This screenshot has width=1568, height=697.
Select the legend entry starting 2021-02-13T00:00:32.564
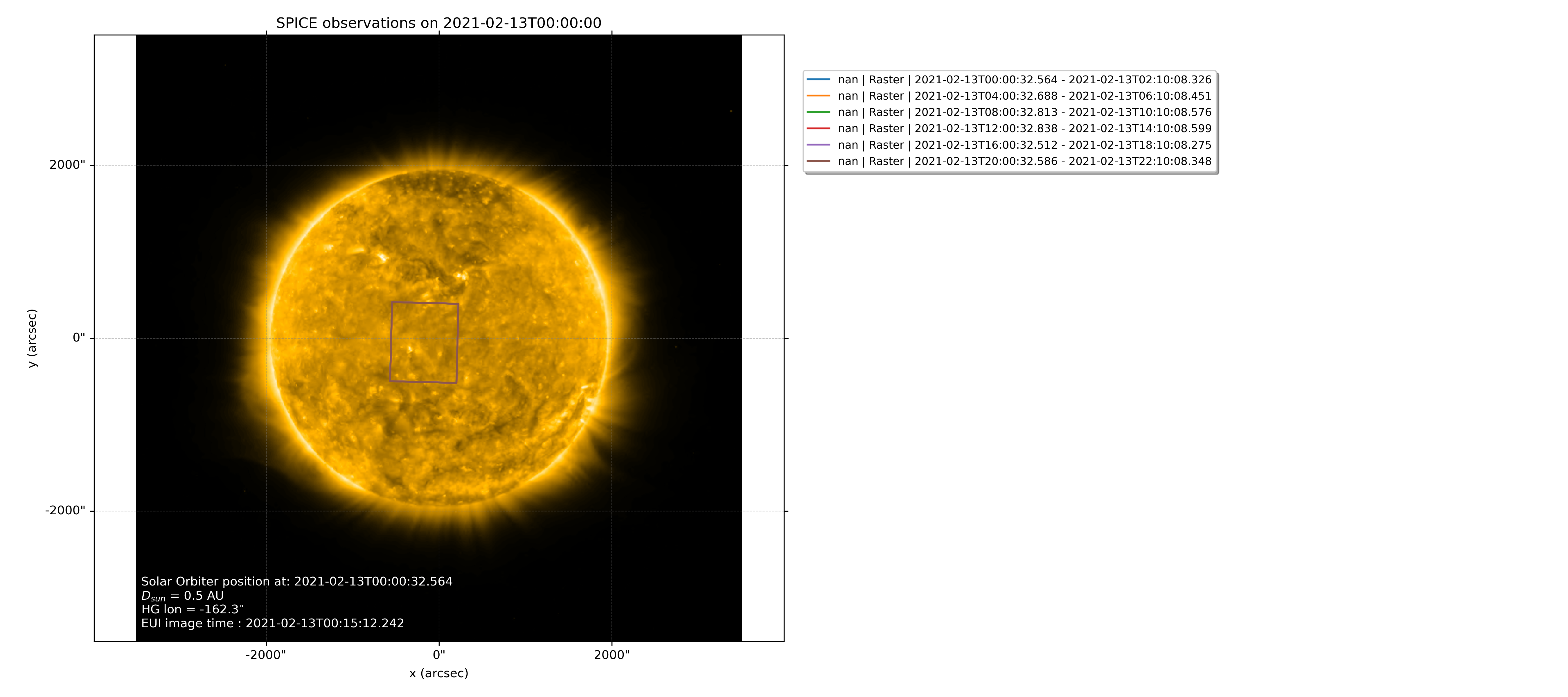pos(1024,80)
